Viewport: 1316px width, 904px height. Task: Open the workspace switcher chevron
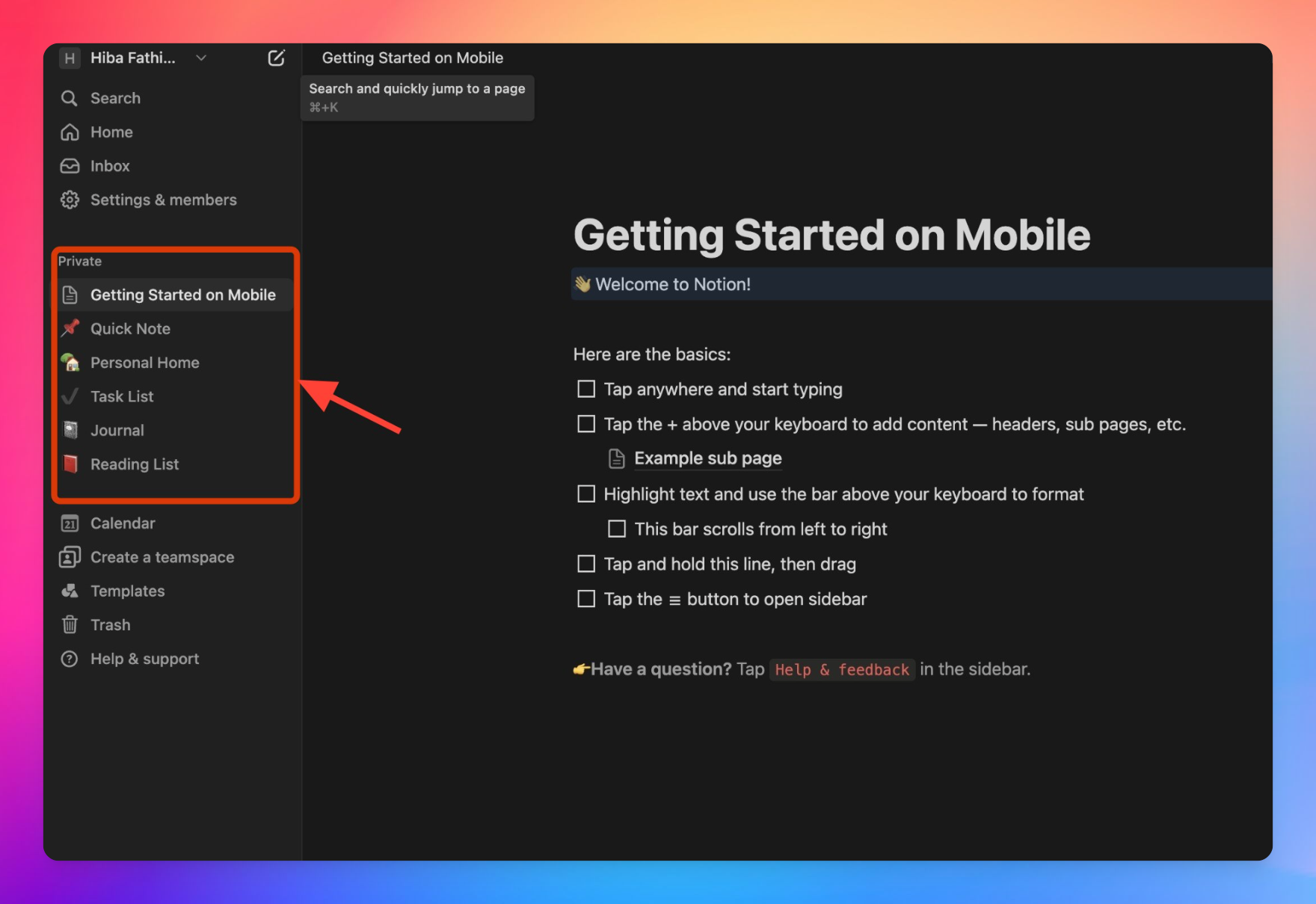[x=201, y=58]
